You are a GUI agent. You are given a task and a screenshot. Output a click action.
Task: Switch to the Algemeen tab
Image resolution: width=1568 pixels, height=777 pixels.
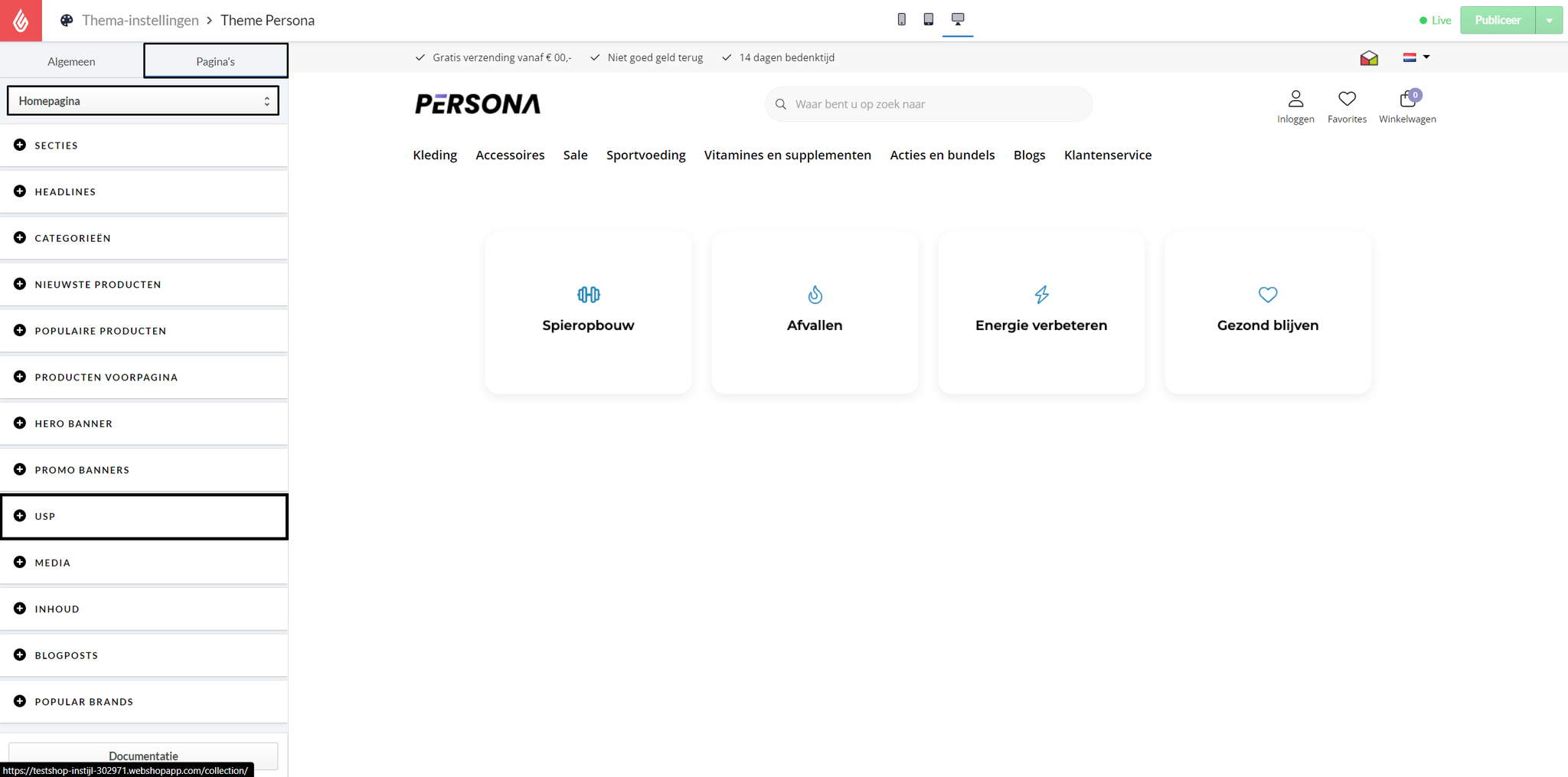pyautogui.click(x=71, y=61)
